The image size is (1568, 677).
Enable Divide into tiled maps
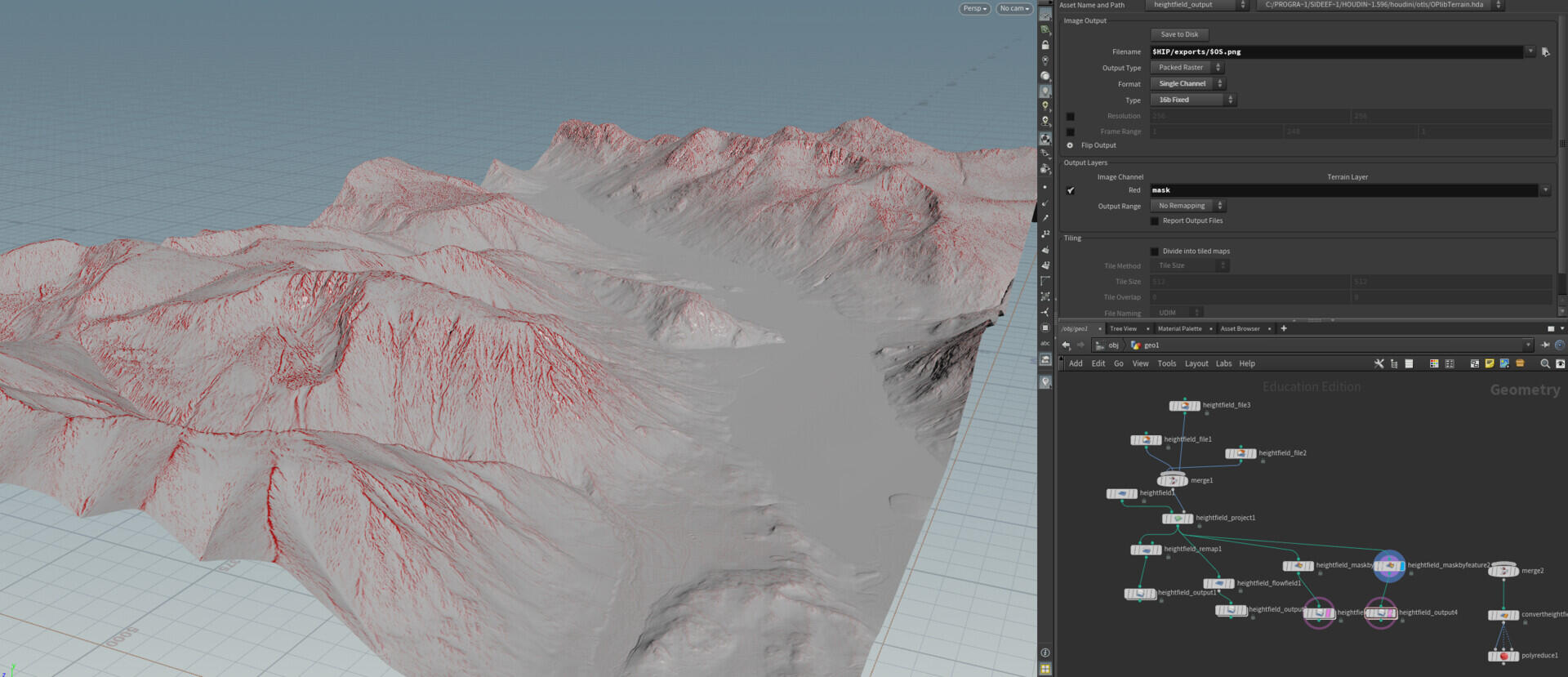point(1155,252)
